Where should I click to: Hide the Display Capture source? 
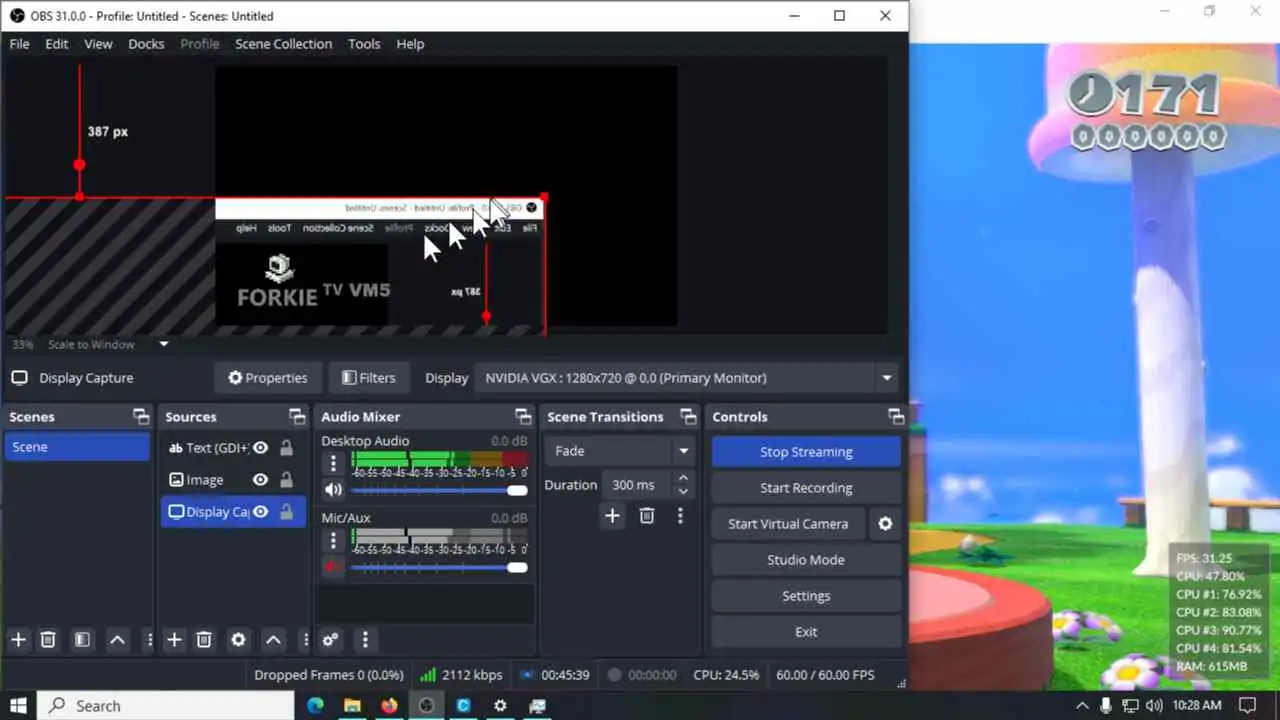click(x=261, y=512)
